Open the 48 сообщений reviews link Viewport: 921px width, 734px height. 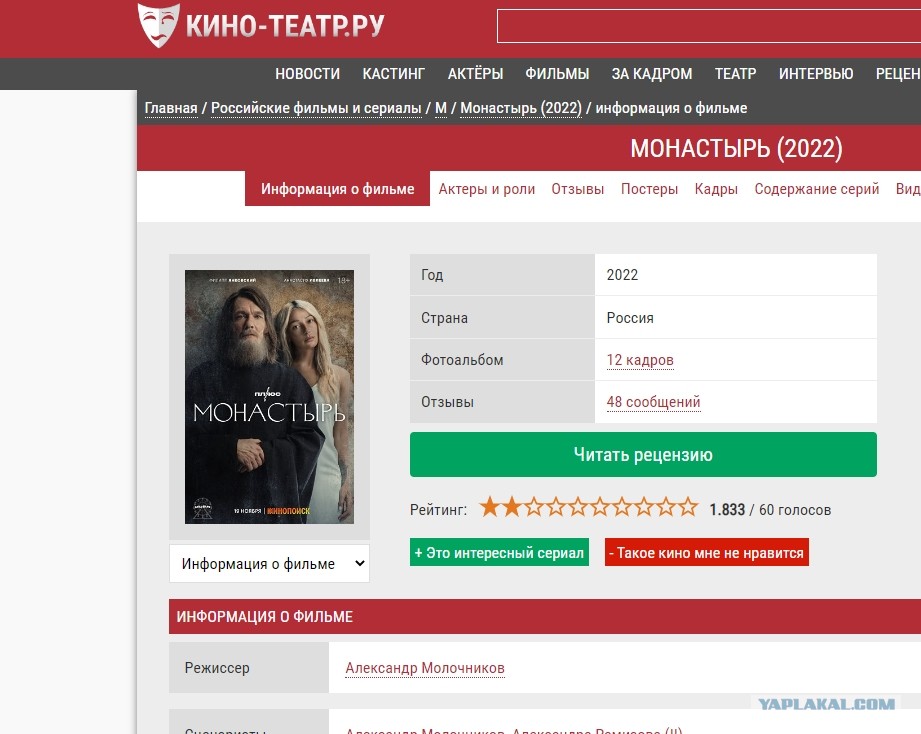(x=653, y=402)
